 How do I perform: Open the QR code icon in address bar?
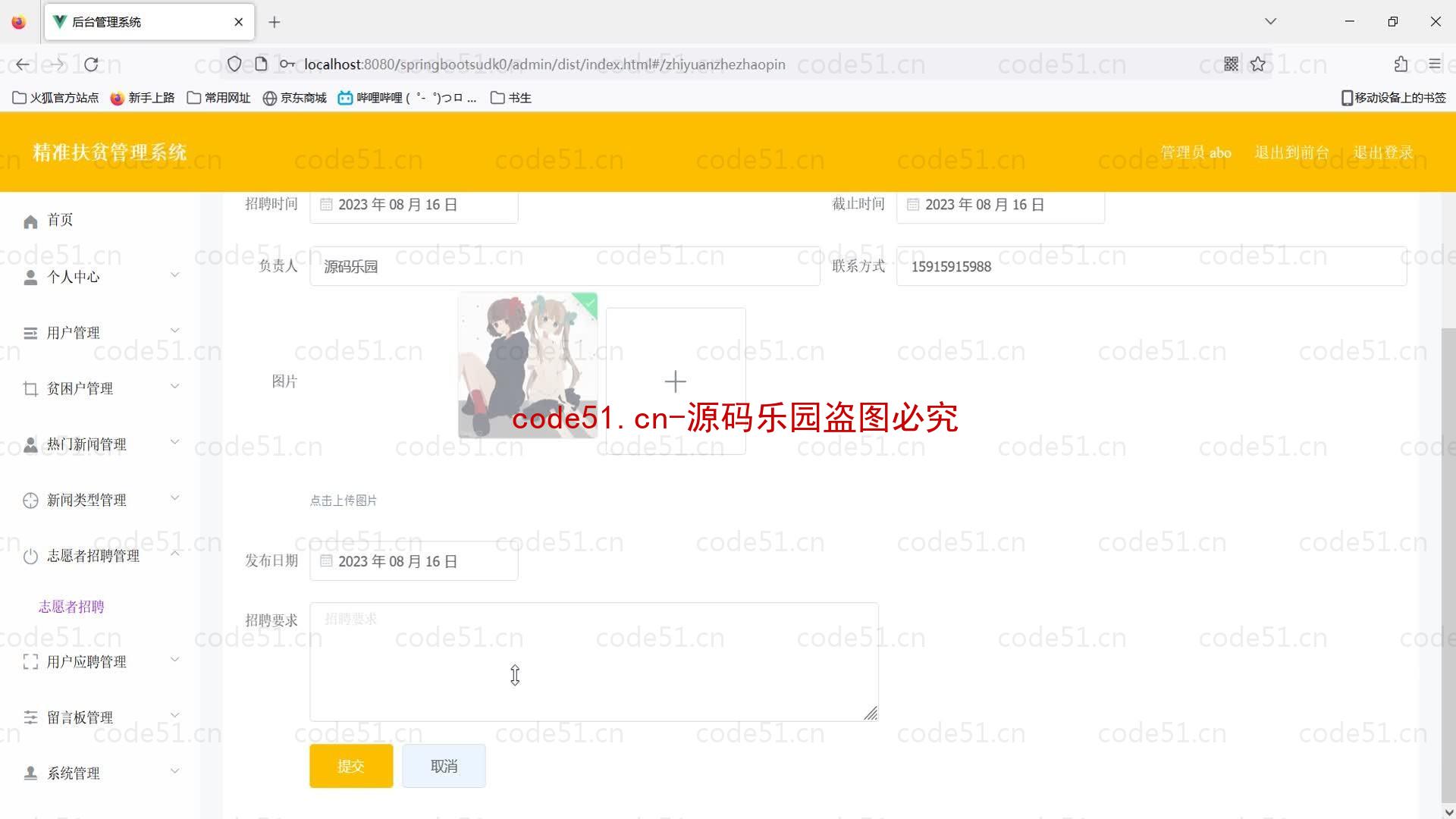pyautogui.click(x=1232, y=64)
